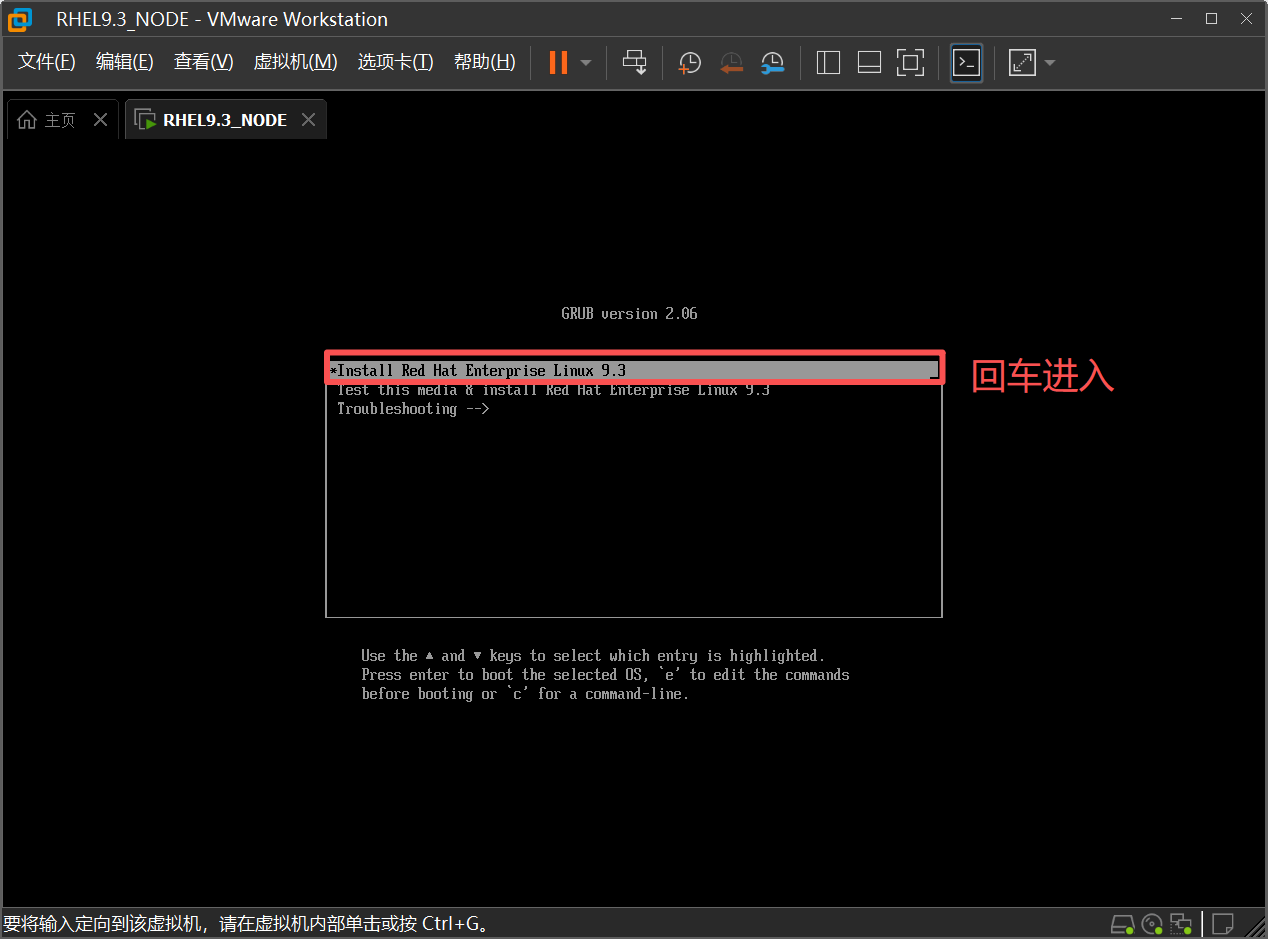The width and height of the screenshot is (1268, 939).
Task: Open the 文件(F) menu
Action: tap(47, 62)
